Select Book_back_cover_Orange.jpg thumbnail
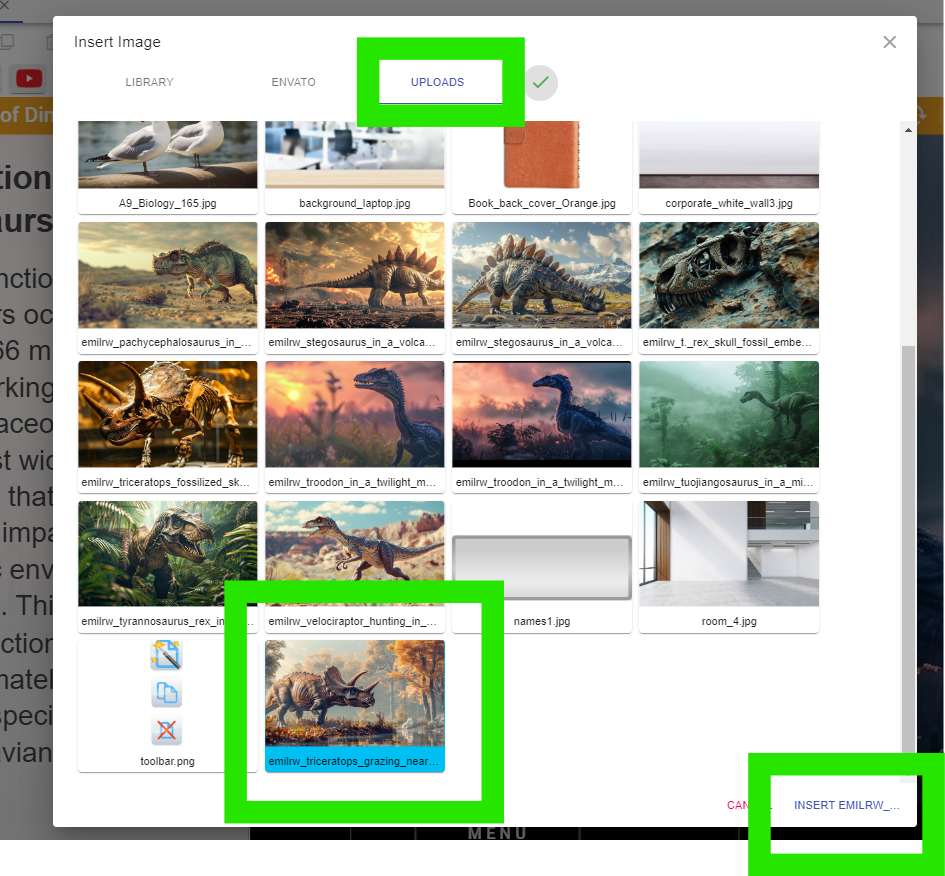This screenshot has width=945, height=876. coord(542,167)
